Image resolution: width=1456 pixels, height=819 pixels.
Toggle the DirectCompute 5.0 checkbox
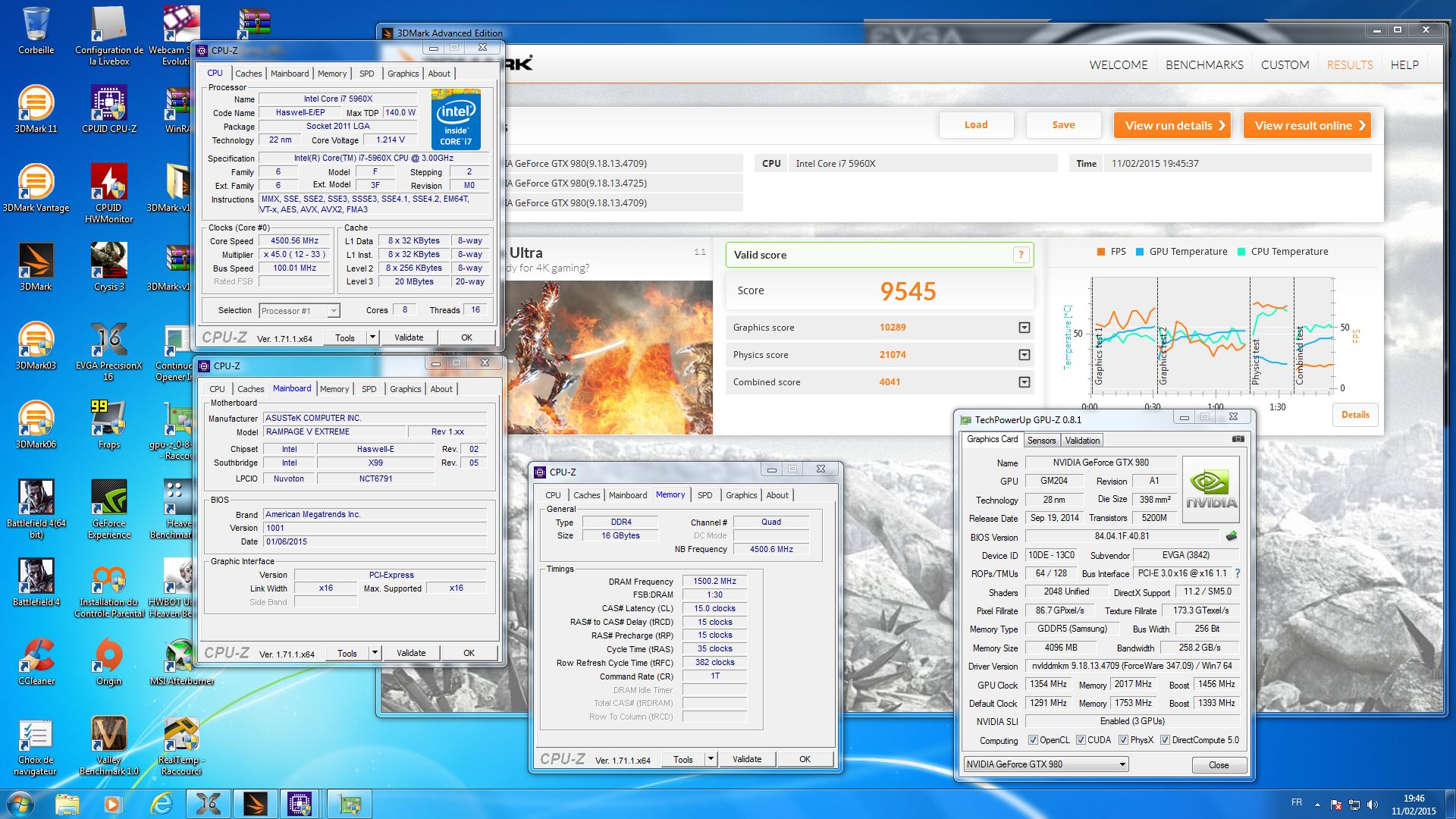click(x=1165, y=740)
